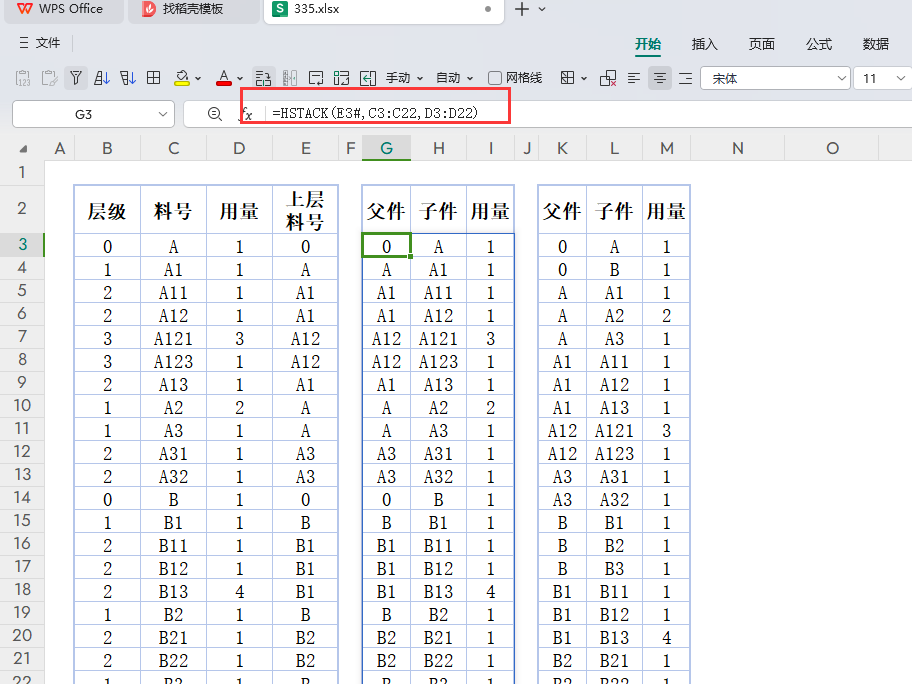This screenshot has height=684, width=912.
Task: Click the 用量 header in column M
Action: pyautogui.click(x=667, y=209)
